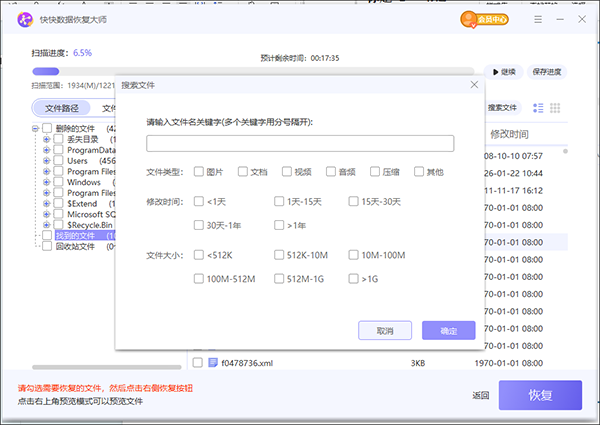Click the 搜索文件 button behind dialog
600x425 pixels.
[502, 108]
